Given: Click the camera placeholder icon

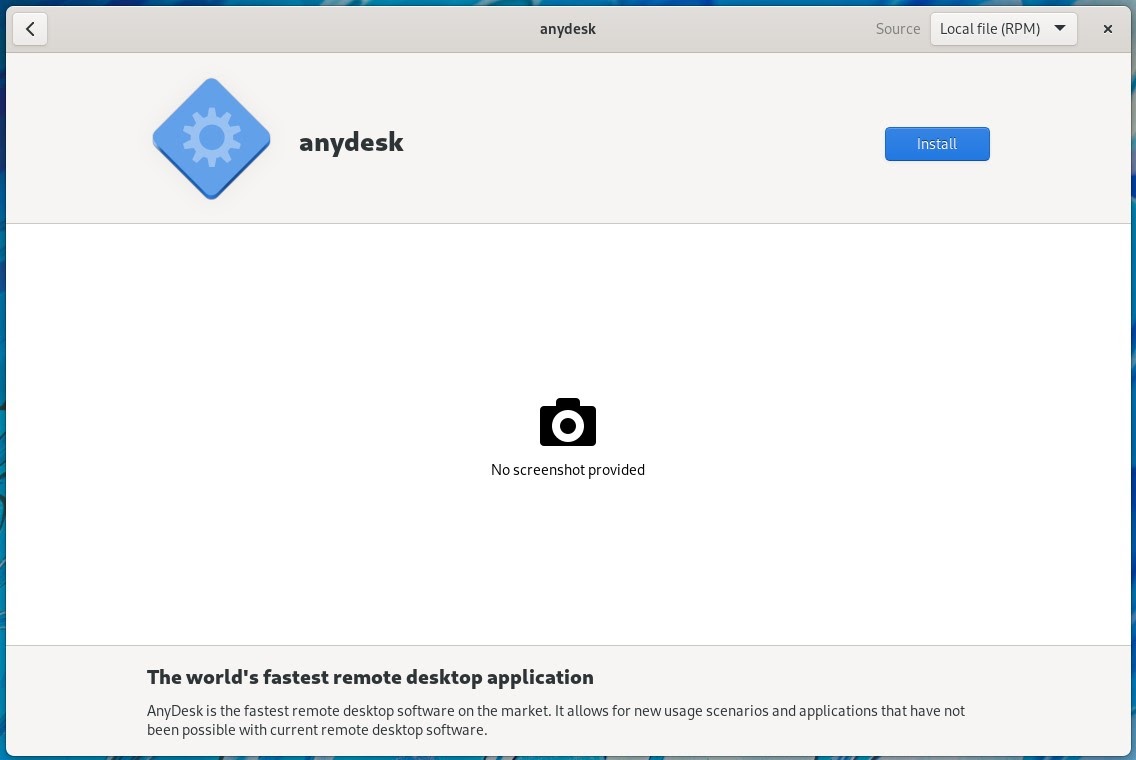Looking at the screenshot, I should coord(567,422).
